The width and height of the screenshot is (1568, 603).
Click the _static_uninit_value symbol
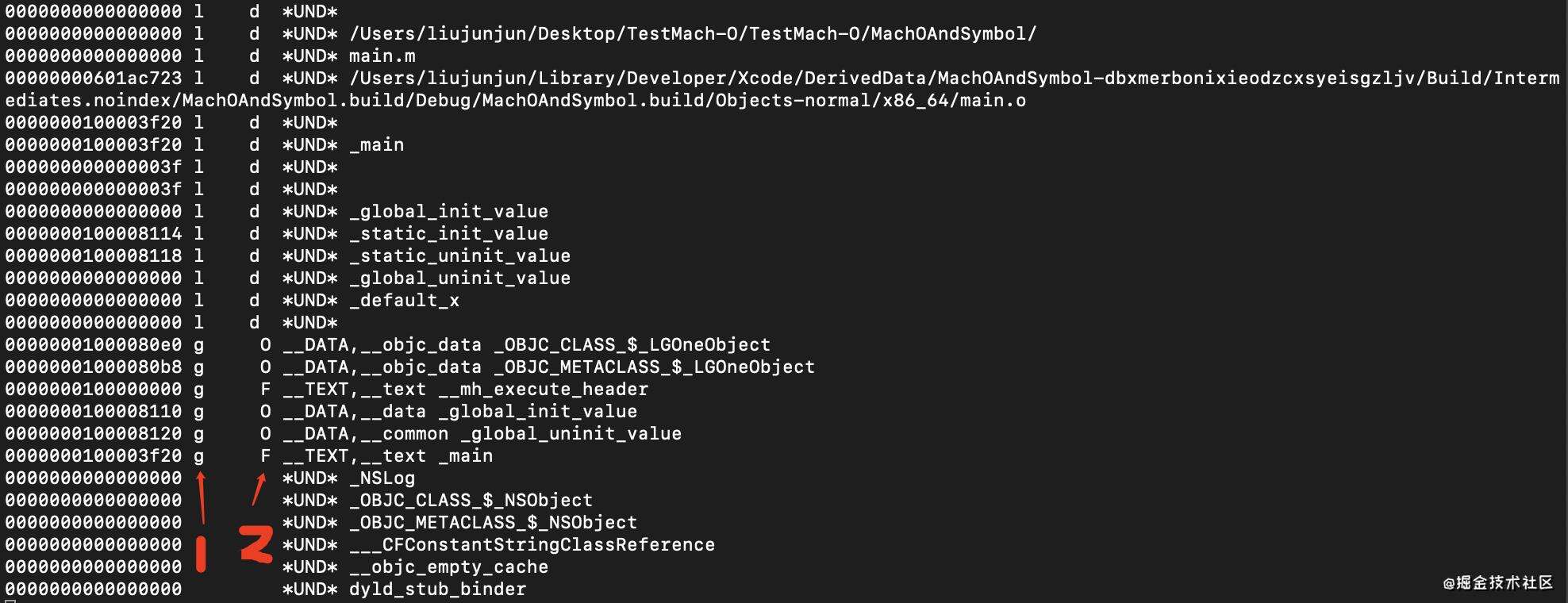(459, 256)
